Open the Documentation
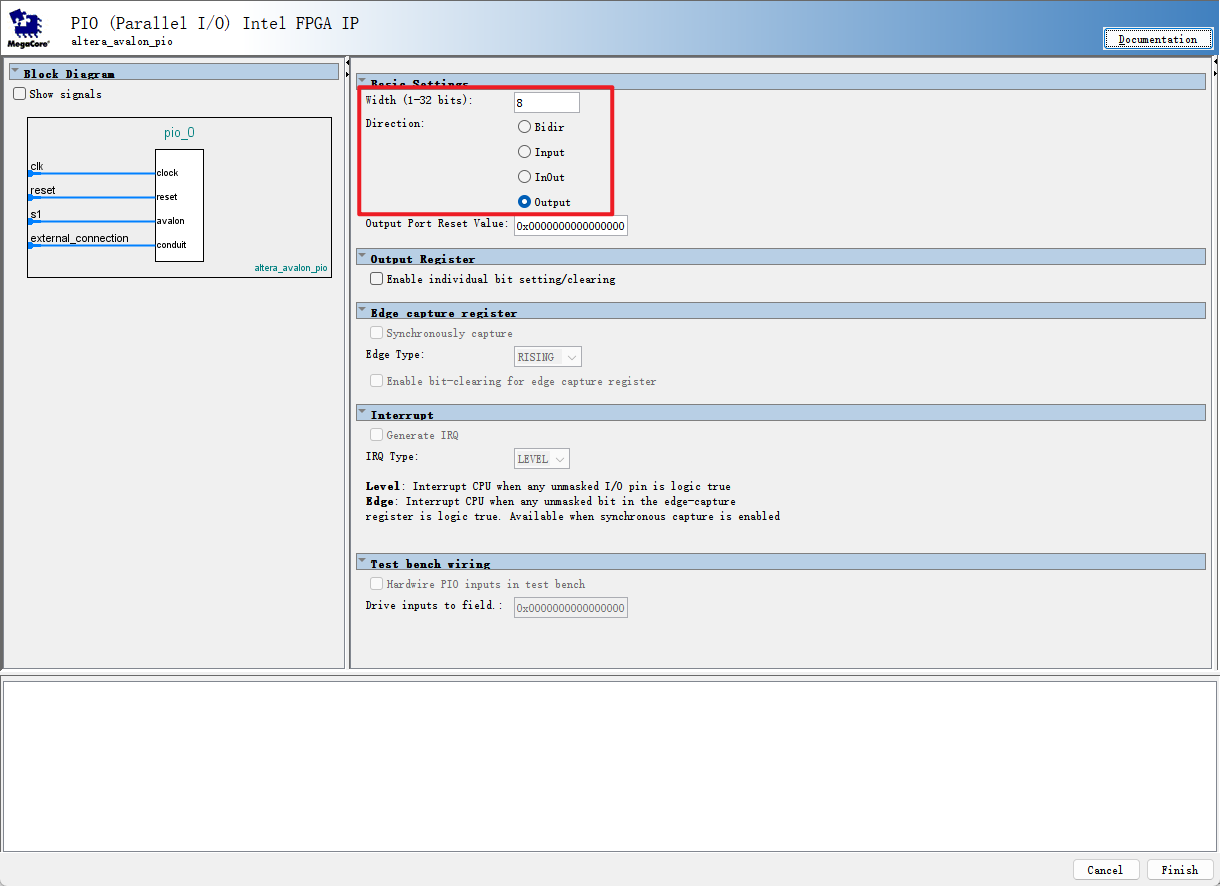Viewport: 1220px width, 886px height. 1157,39
